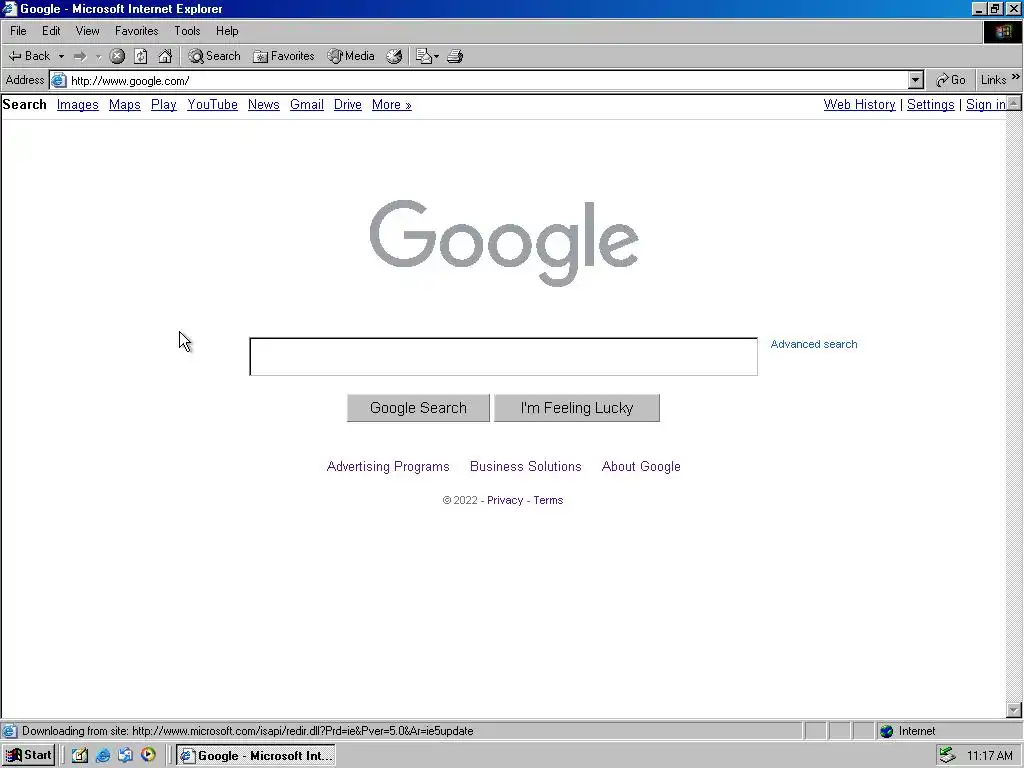This screenshot has height=768, width=1024.
Task: Click the title bar Internet Explorer icon
Action: (9, 8)
